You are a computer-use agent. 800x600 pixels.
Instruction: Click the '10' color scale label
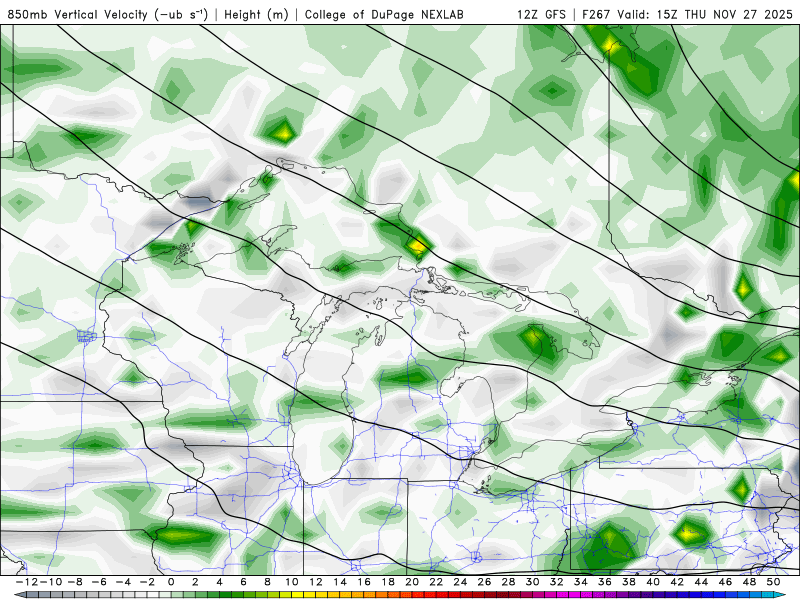click(x=291, y=582)
